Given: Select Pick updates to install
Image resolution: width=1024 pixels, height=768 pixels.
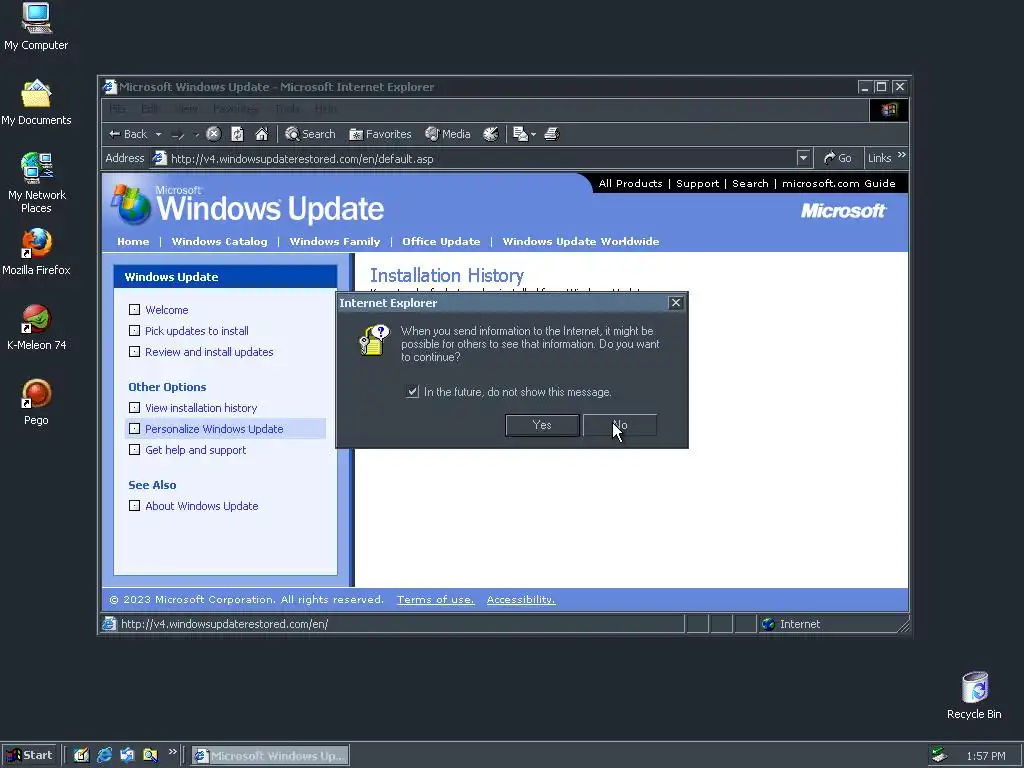Looking at the screenshot, I should [197, 330].
